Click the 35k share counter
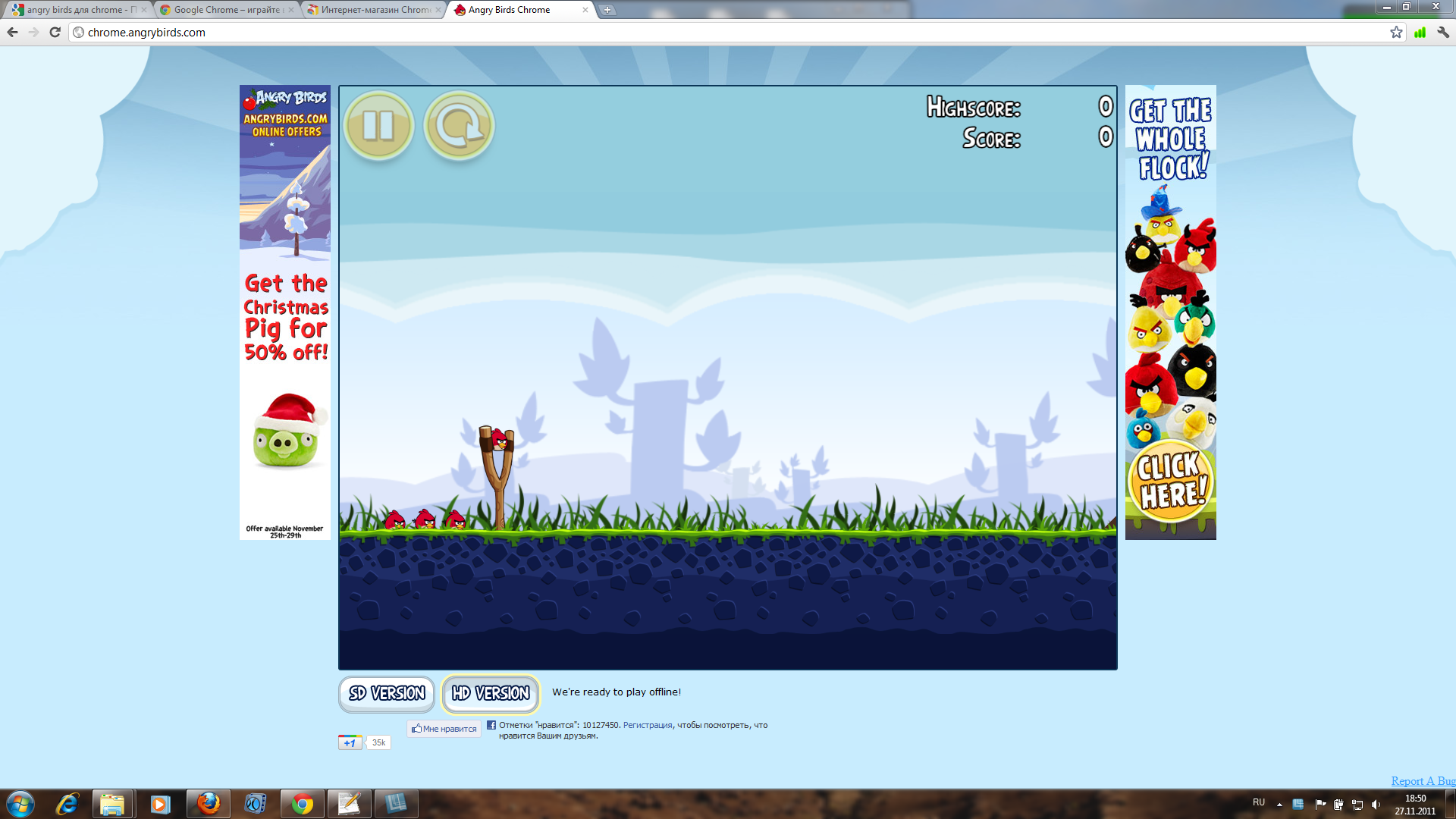This screenshot has height=819, width=1456. tap(378, 742)
